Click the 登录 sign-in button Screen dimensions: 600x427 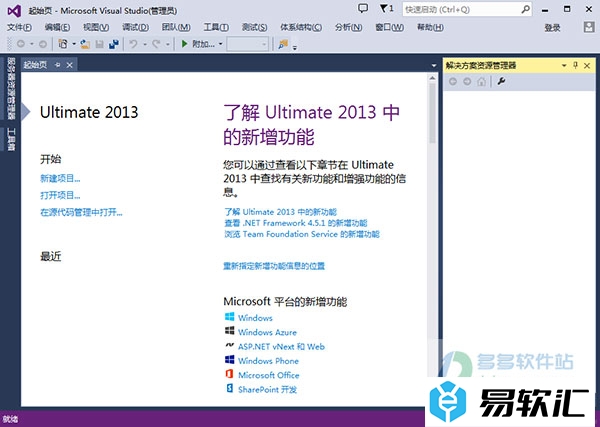click(x=552, y=28)
